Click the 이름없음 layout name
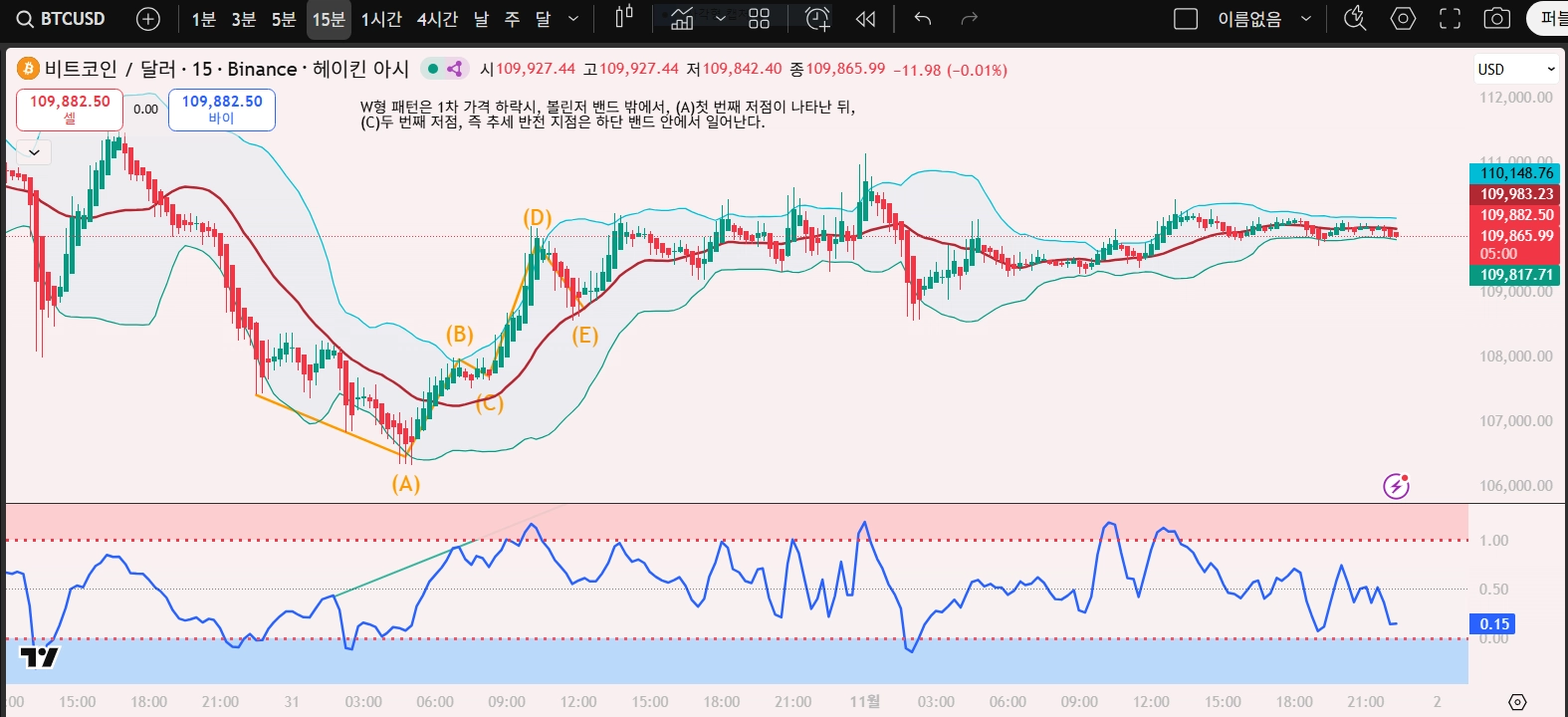This screenshot has width=1568, height=717. (x=1249, y=19)
